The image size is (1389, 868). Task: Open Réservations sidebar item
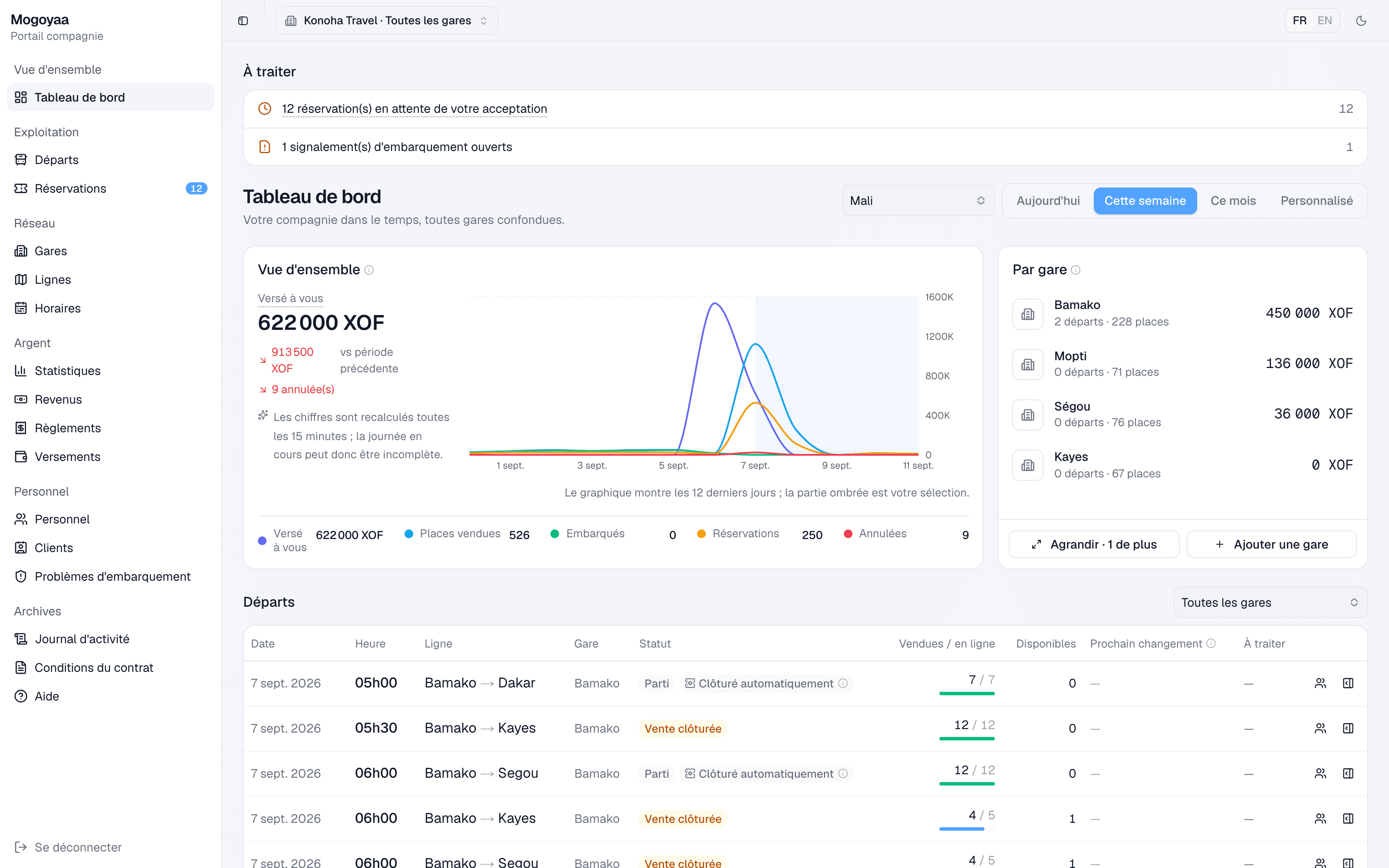(111, 188)
